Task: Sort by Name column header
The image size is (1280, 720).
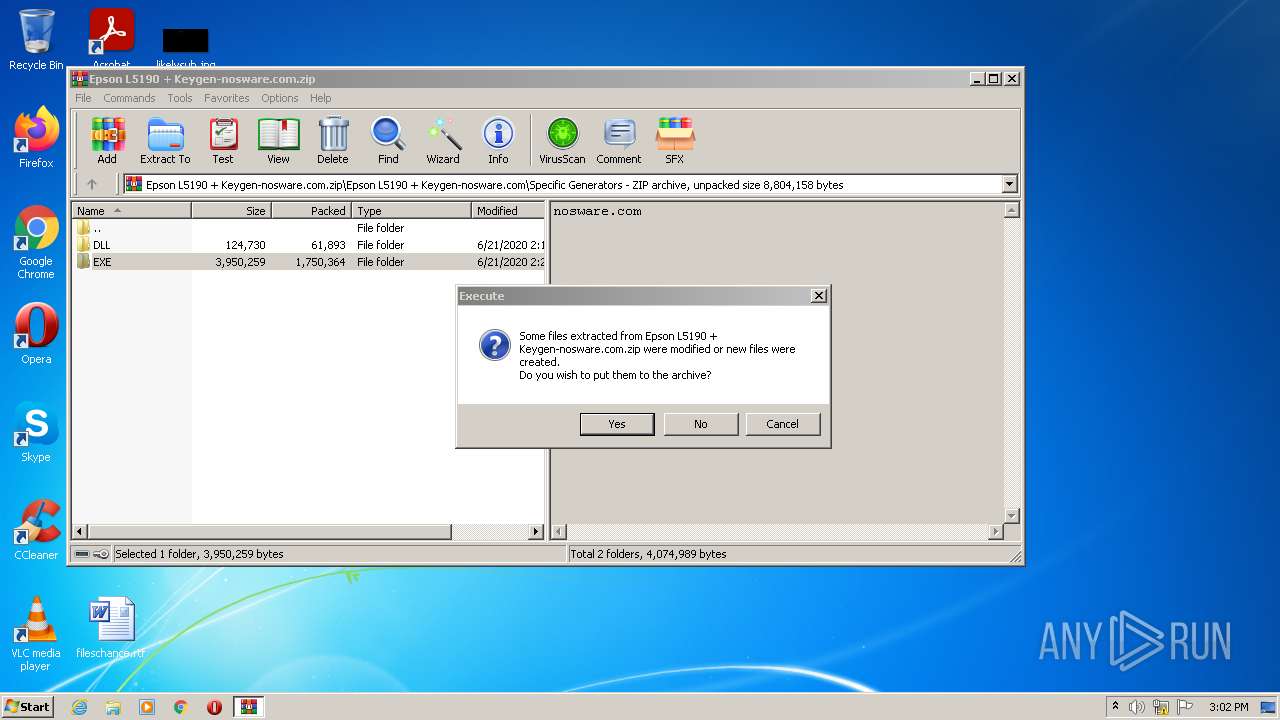Action: point(132,211)
